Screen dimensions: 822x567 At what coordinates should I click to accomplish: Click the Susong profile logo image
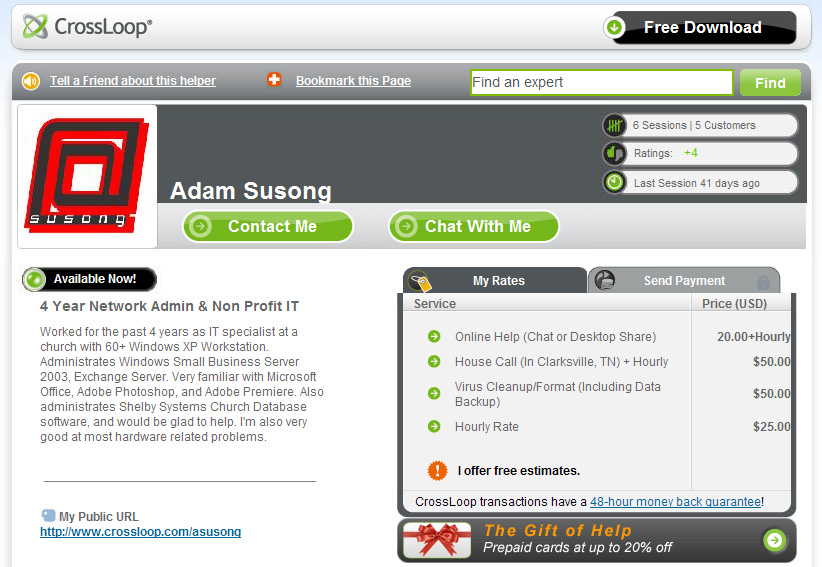(x=87, y=176)
